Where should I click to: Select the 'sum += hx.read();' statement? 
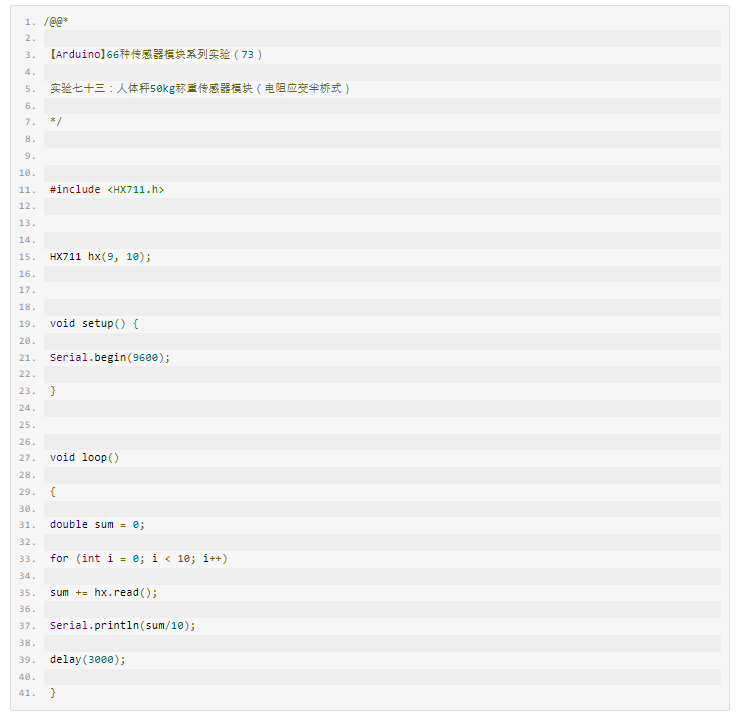[104, 593]
